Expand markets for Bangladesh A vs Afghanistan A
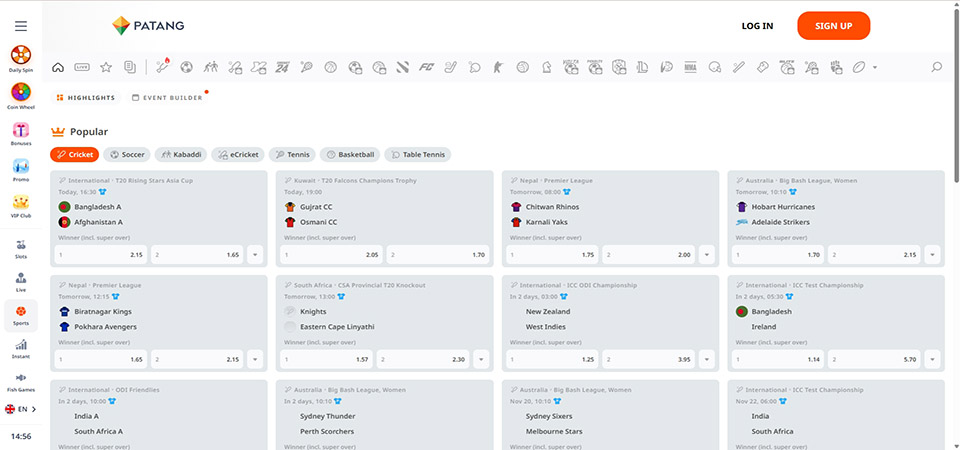This screenshot has height=450, width=960. [255, 255]
